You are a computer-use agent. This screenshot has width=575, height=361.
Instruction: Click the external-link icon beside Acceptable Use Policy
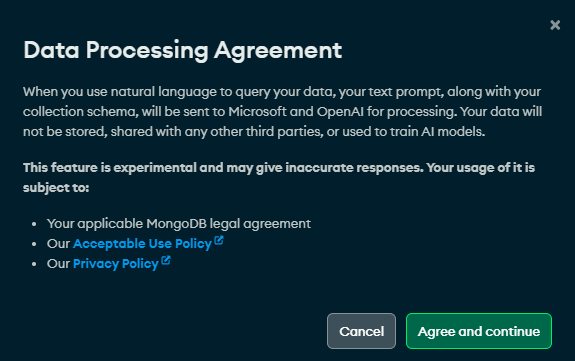(219, 240)
